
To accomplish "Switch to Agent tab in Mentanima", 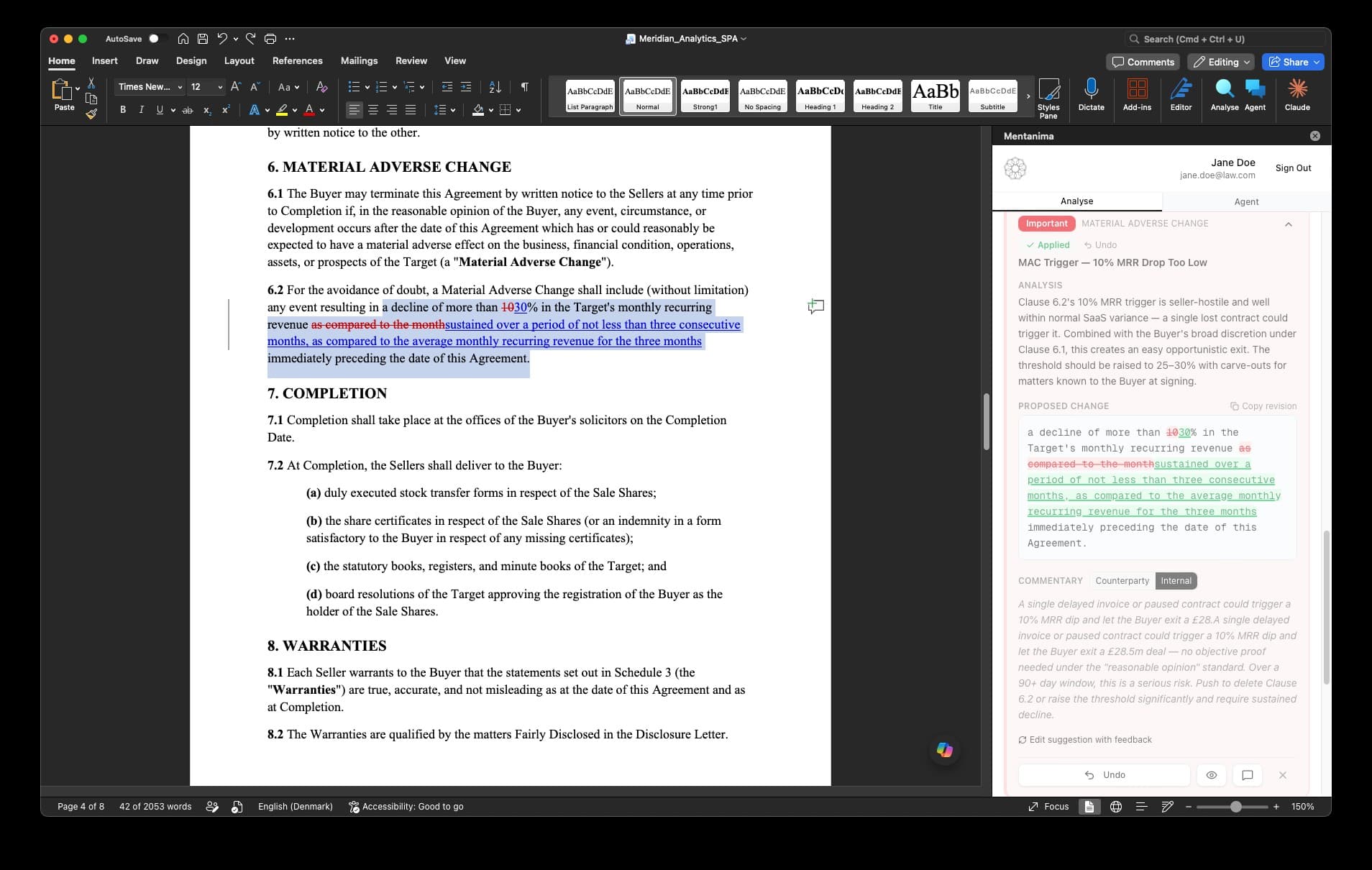I will pos(1246,202).
